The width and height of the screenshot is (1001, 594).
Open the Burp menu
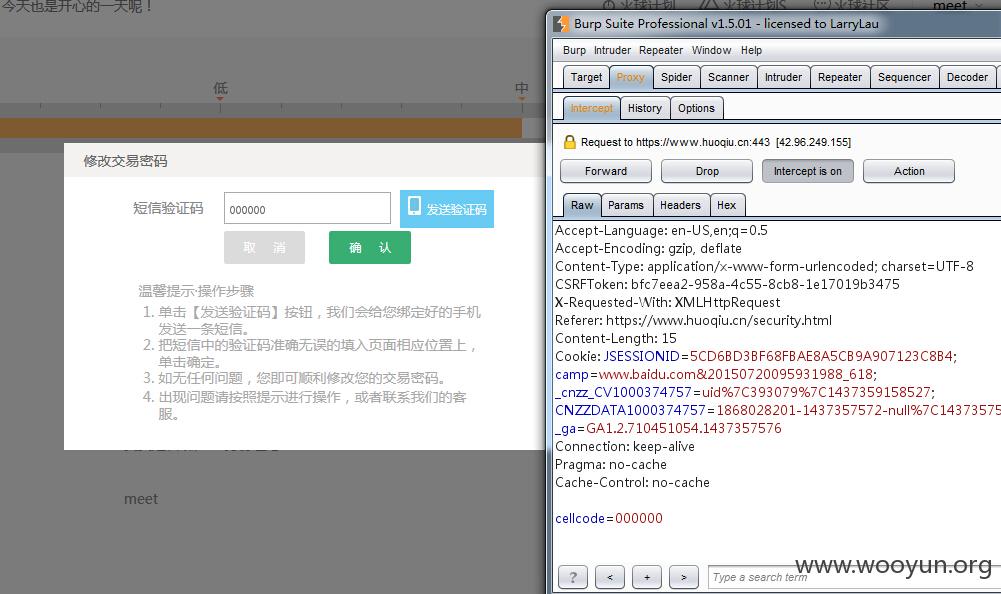[x=574, y=50]
